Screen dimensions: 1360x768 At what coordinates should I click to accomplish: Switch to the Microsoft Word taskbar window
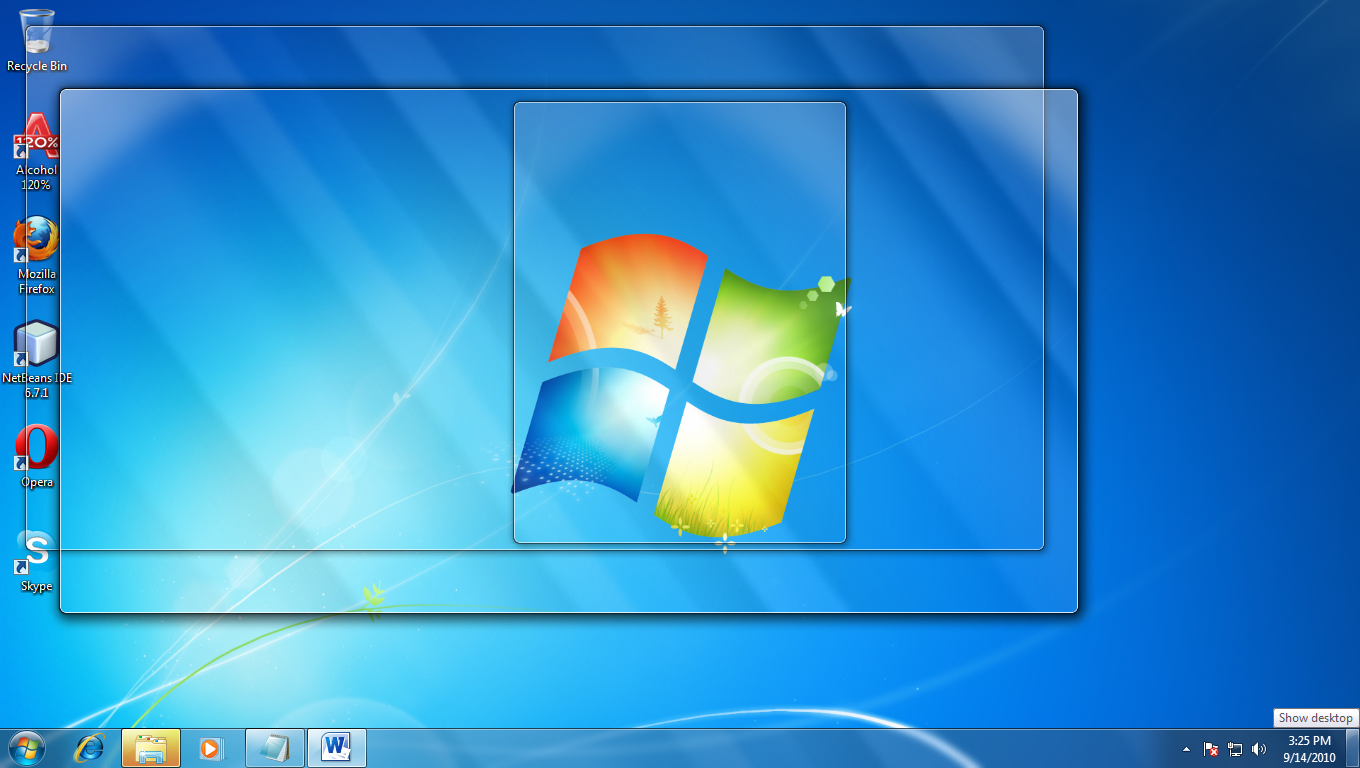coord(337,748)
